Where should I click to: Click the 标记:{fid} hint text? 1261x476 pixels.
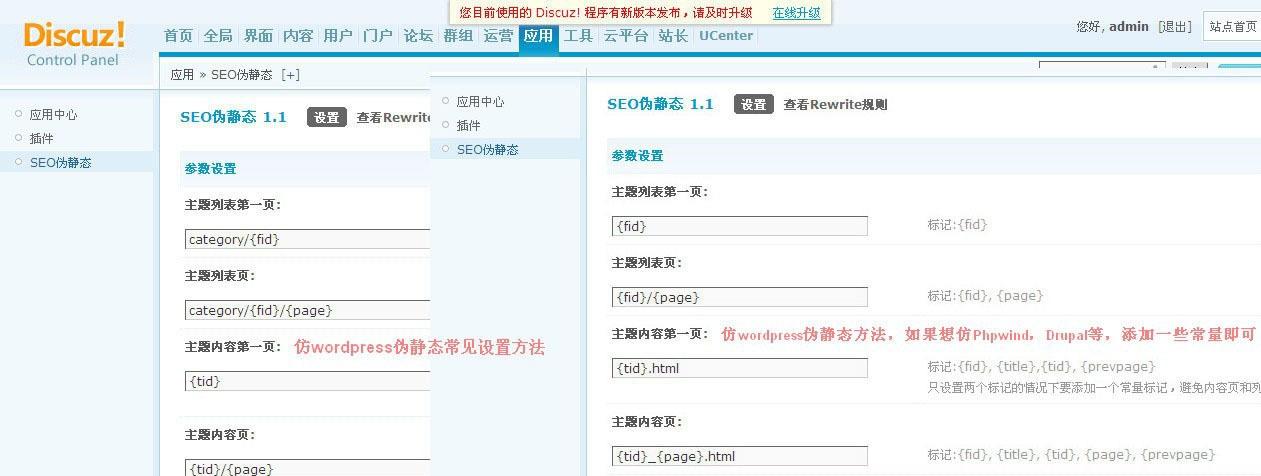point(957,225)
